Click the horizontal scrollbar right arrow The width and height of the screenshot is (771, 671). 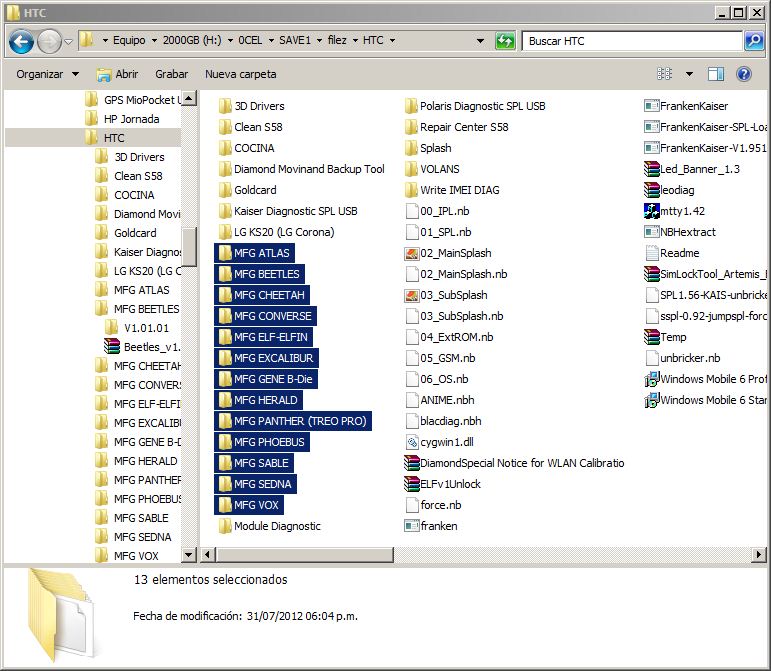pos(759,554)
